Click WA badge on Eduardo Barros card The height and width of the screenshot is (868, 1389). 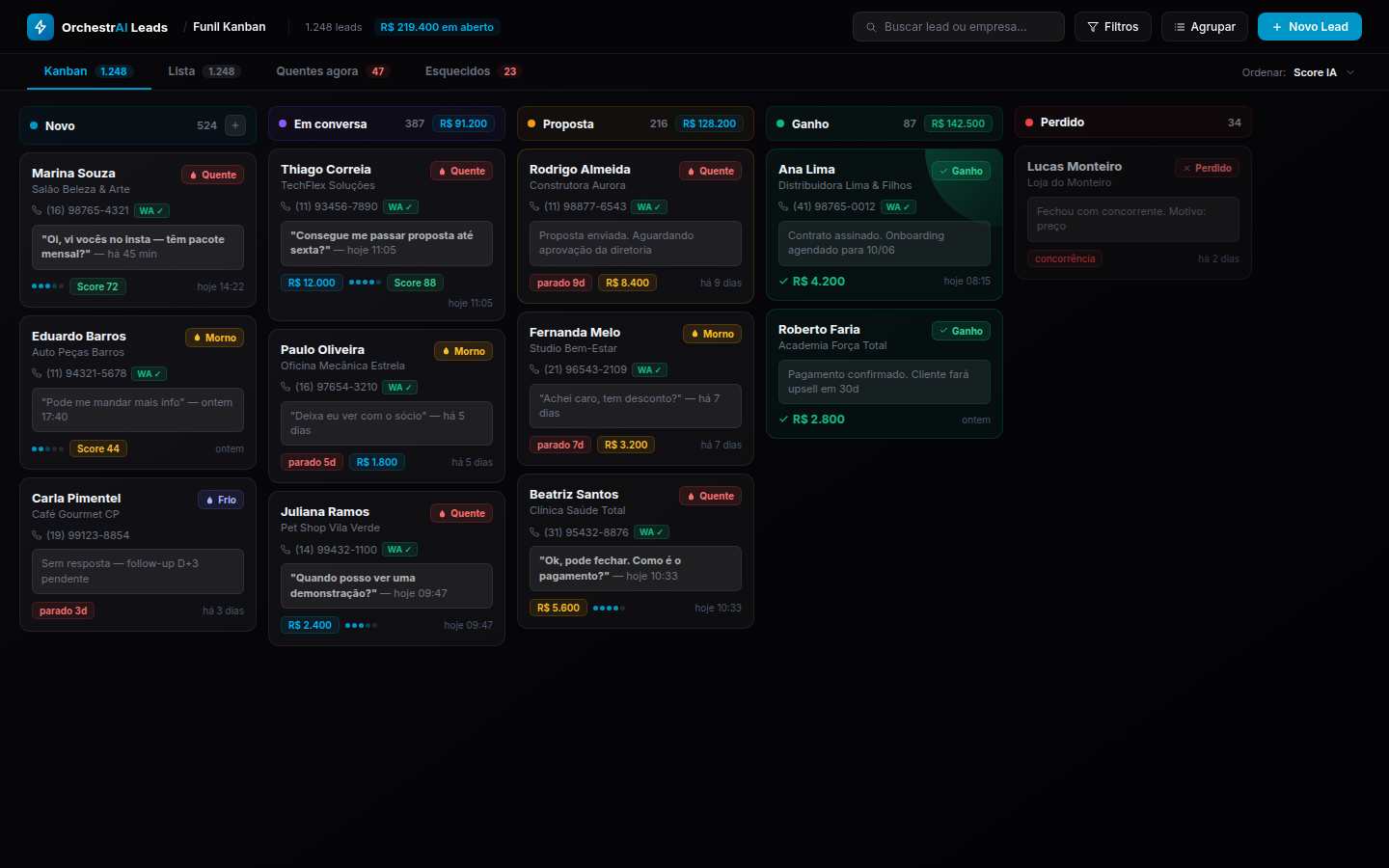pyautogui.click(x=149, y=373)
